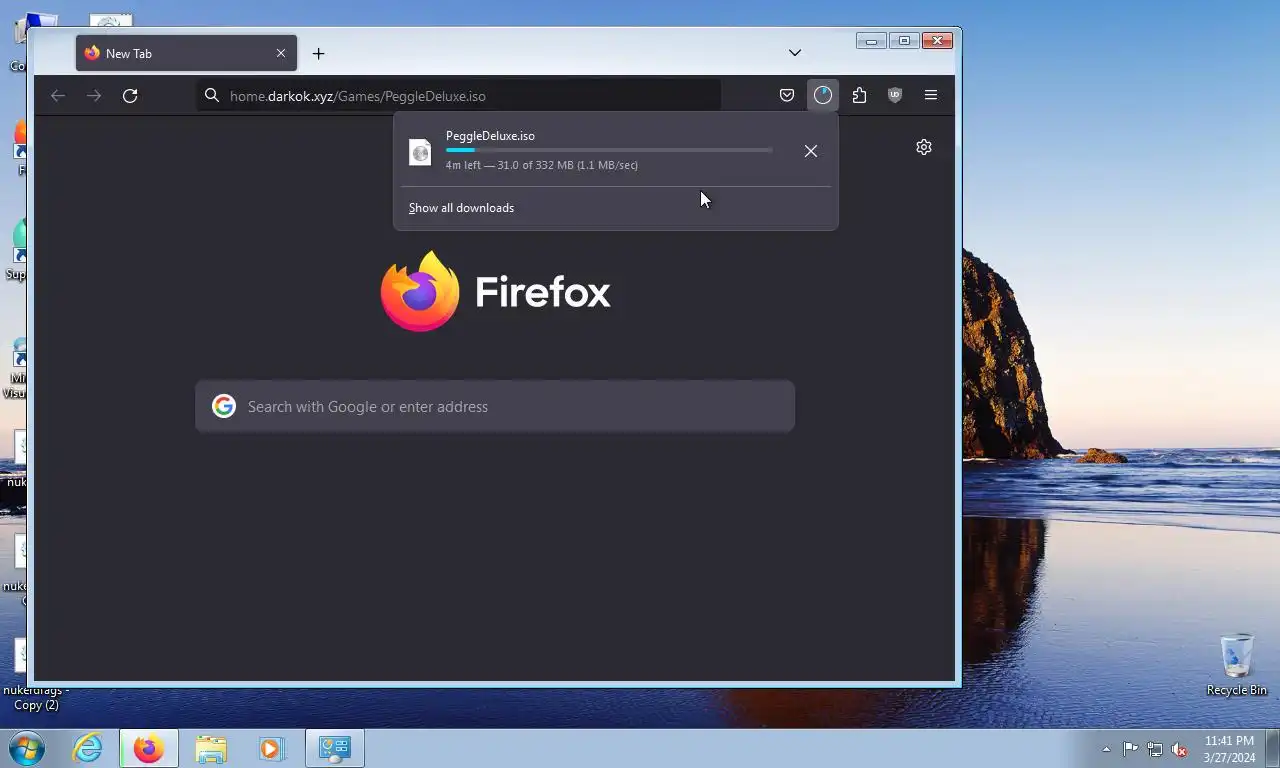Screen dimensions: 1280x768
Task: Close the New Tab tab
Action: tap(281, 53)
